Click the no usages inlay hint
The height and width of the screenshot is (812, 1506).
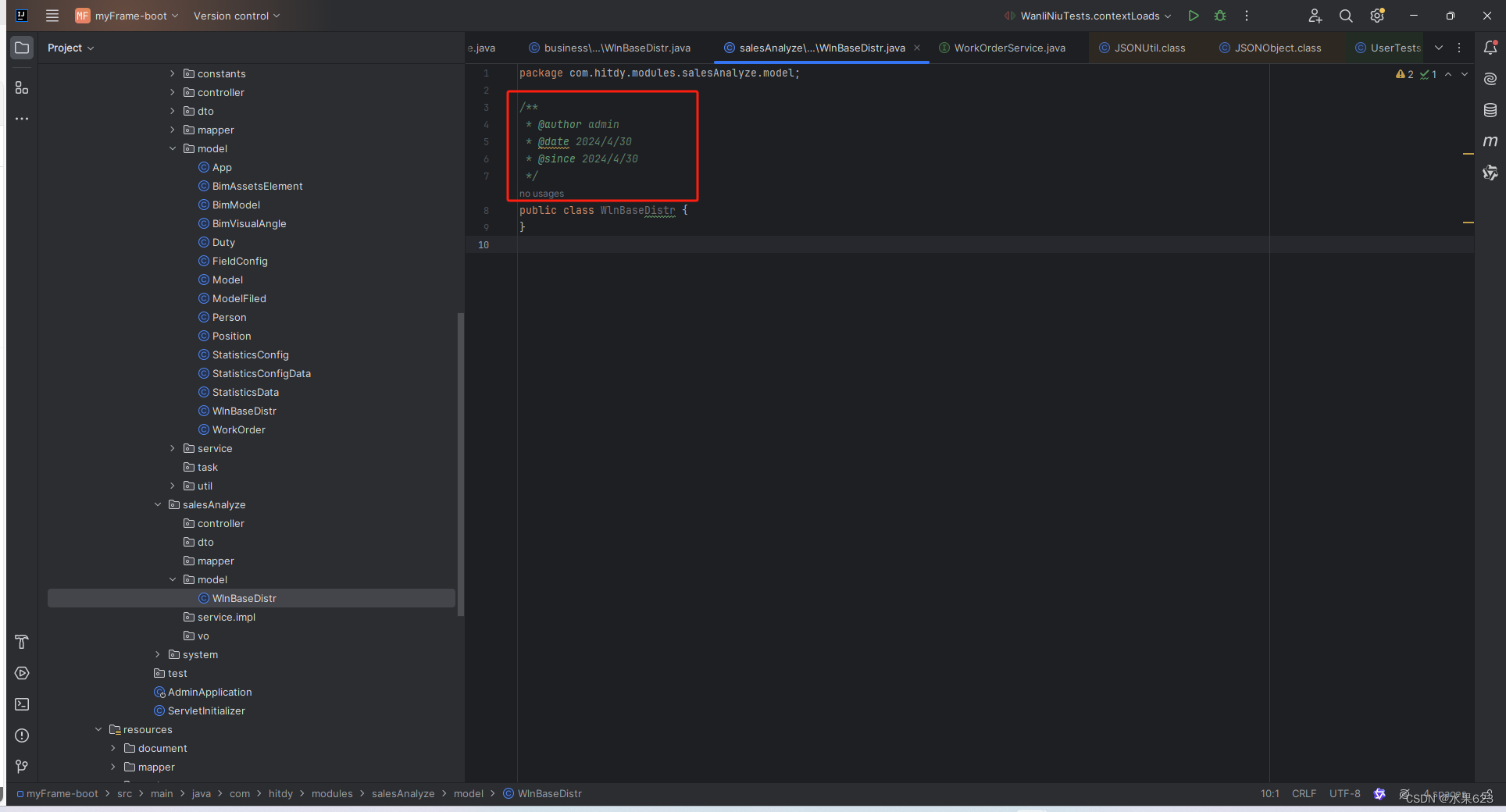pyautogui.click(x=541, y=194)
